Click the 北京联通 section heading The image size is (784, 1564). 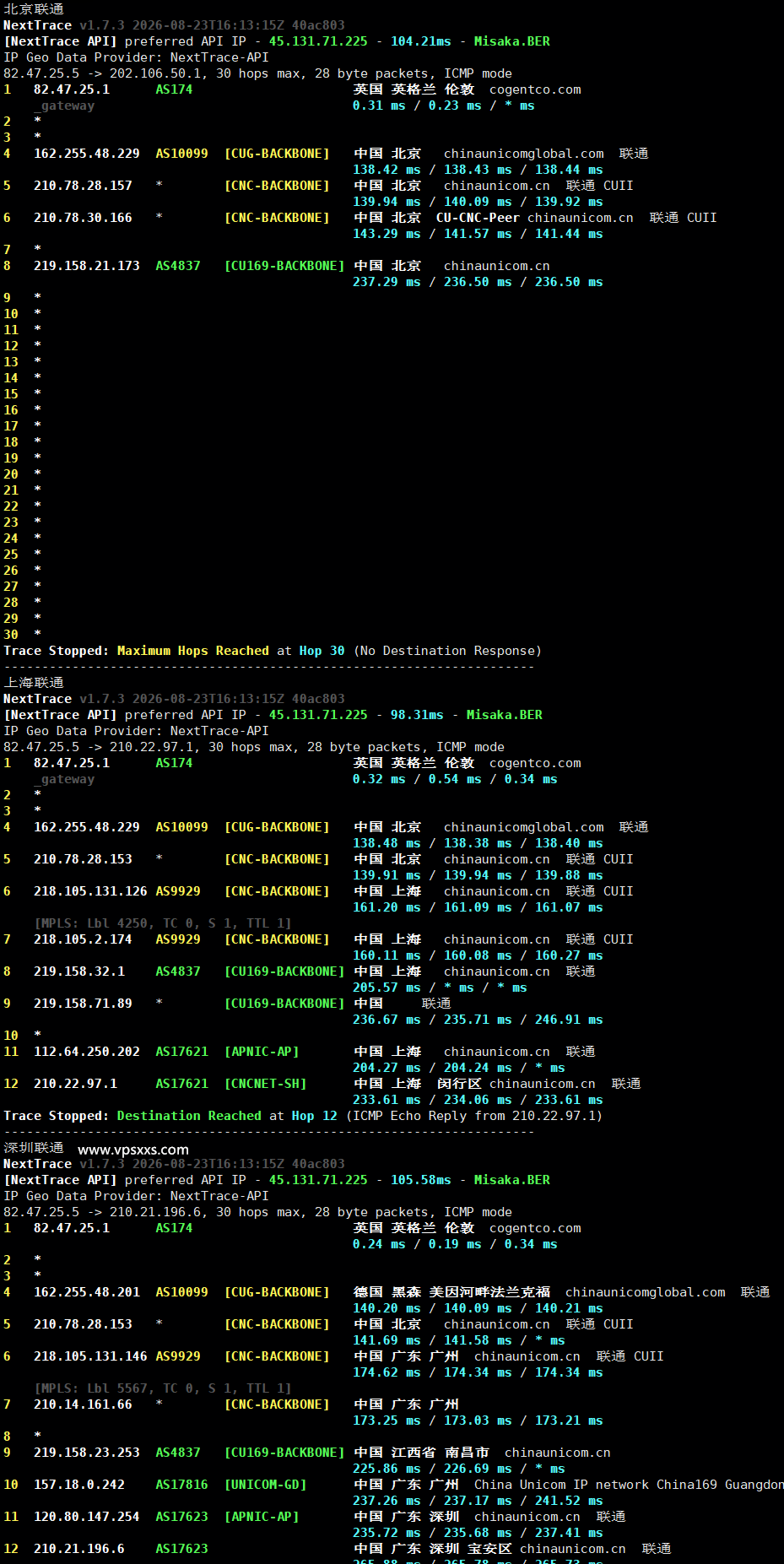click(x=34, y=9)
